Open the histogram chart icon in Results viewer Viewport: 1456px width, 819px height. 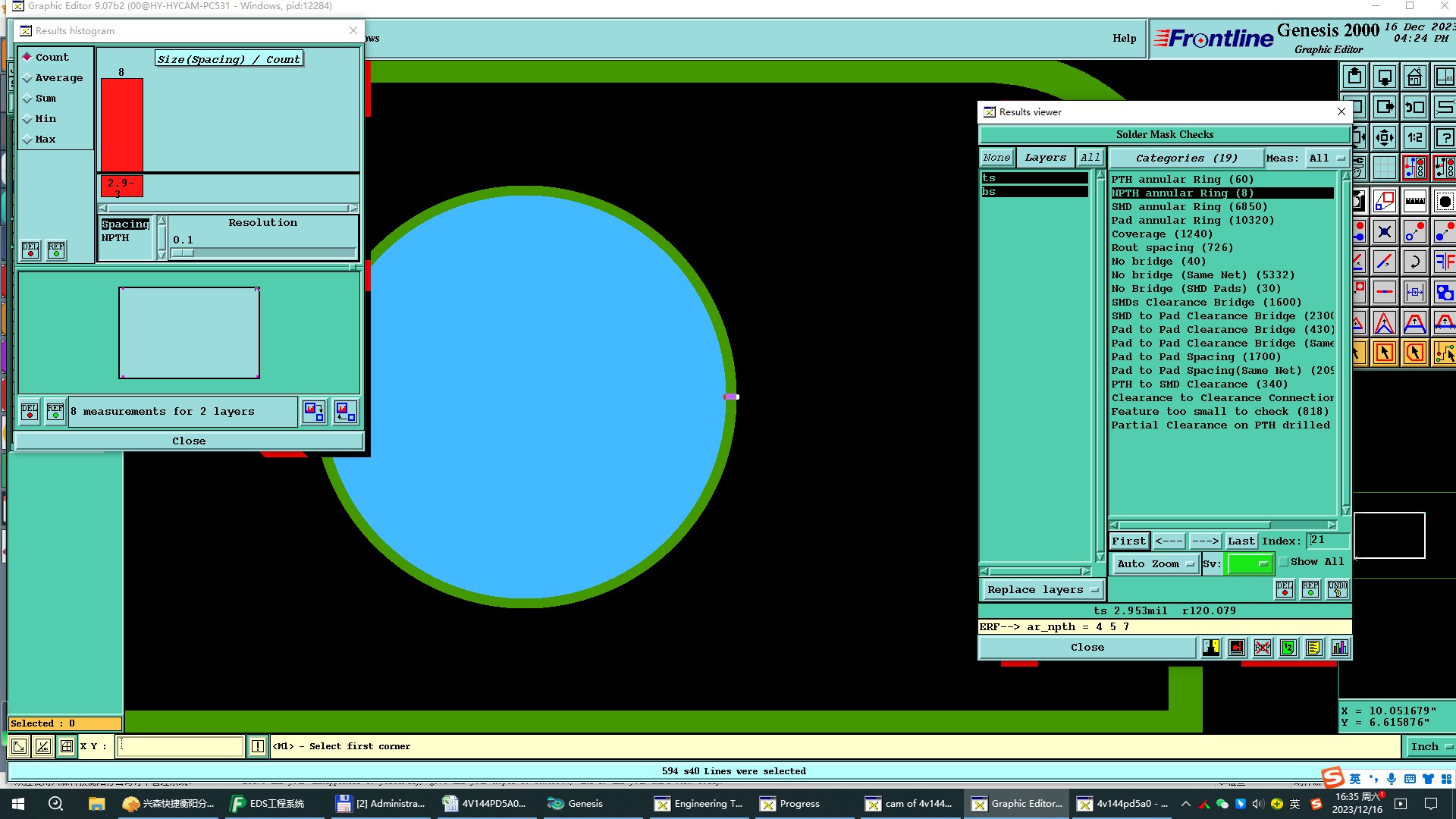click(1340, 648)
